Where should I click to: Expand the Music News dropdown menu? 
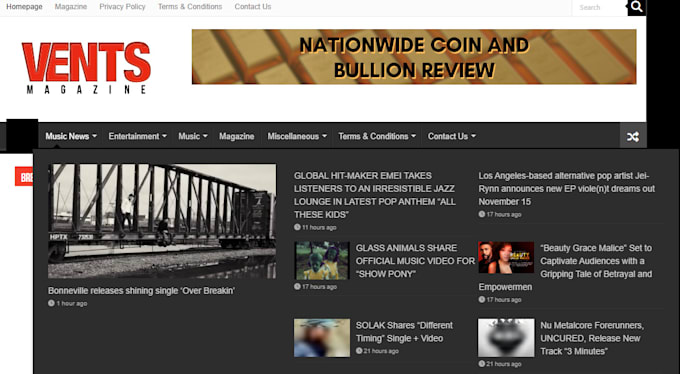pyautogui.click(x=71, y=136)
